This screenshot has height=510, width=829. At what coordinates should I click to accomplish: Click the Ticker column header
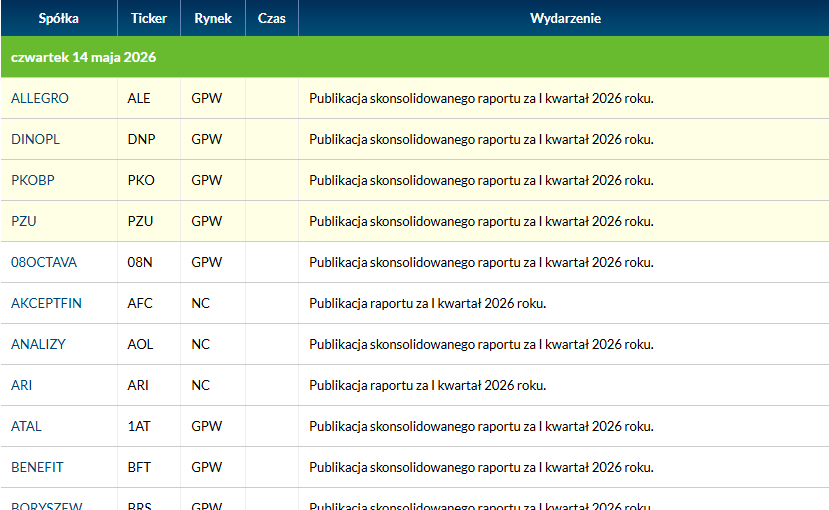tap(149, 18)
